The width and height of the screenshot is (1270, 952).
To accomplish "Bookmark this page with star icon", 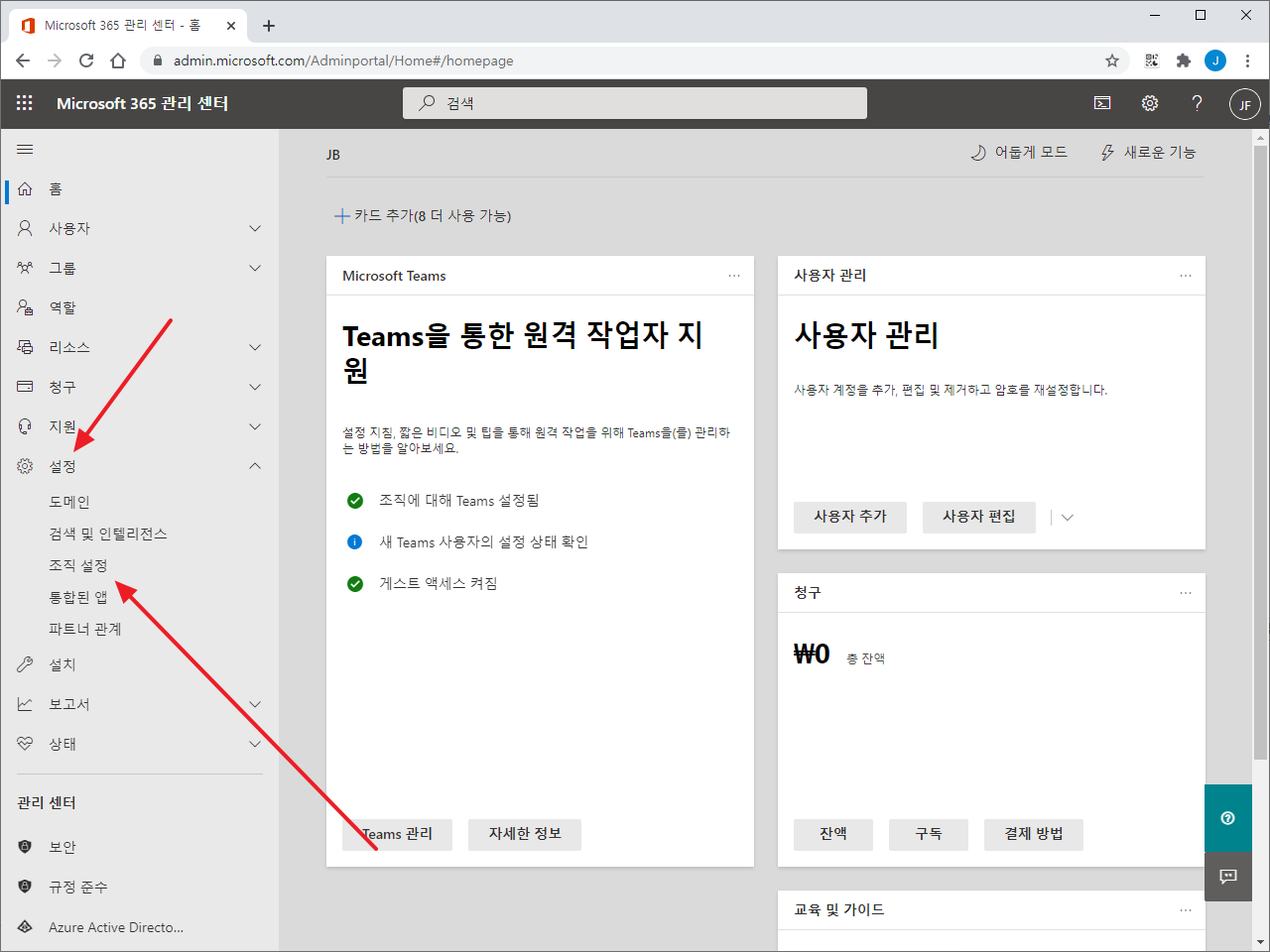I will tap(1112, 60).
